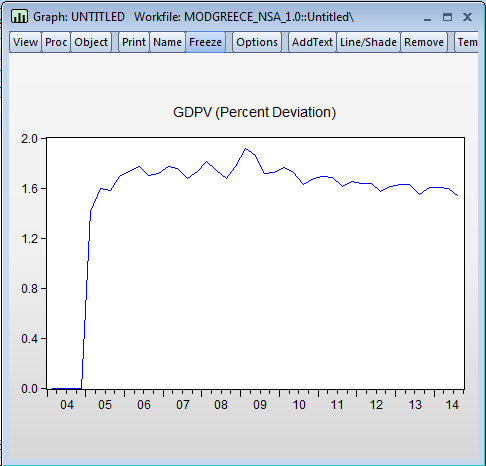The image size is (486, 466).
Task: Maximize the graph window
Action: click(x=447, y=17)
